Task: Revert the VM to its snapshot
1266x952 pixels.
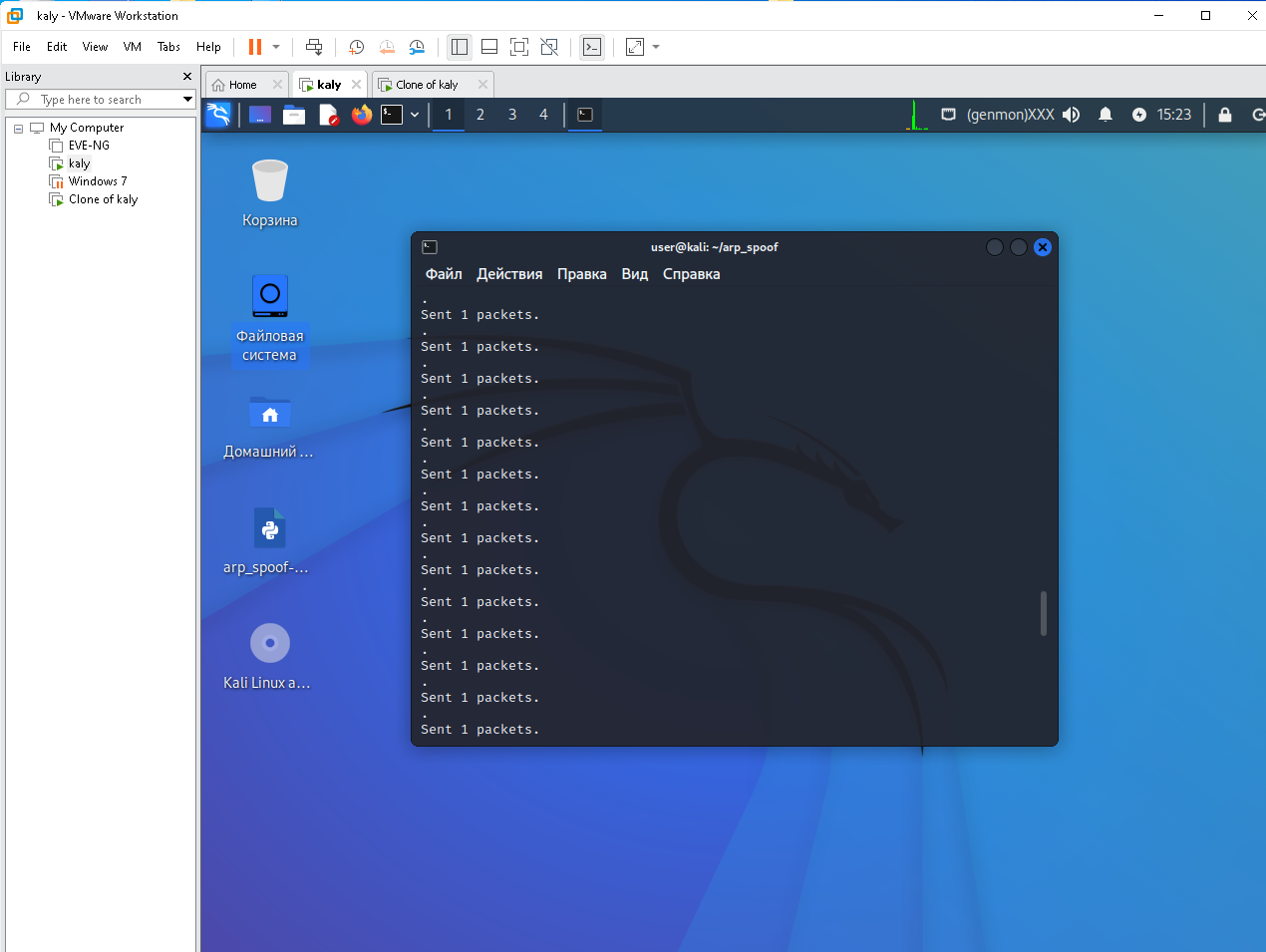Action: pos(387,47)
